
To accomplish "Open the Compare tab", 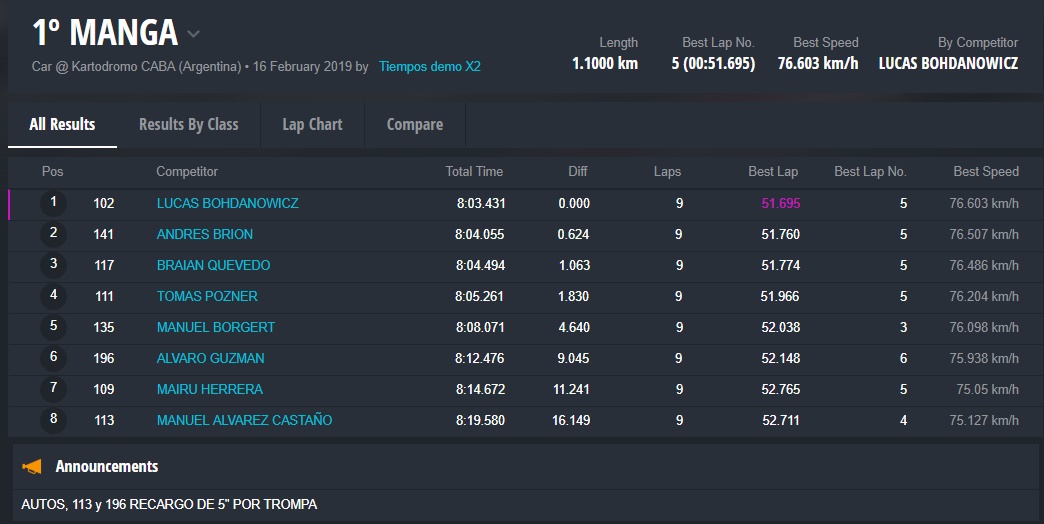I will tap(414, 124).
